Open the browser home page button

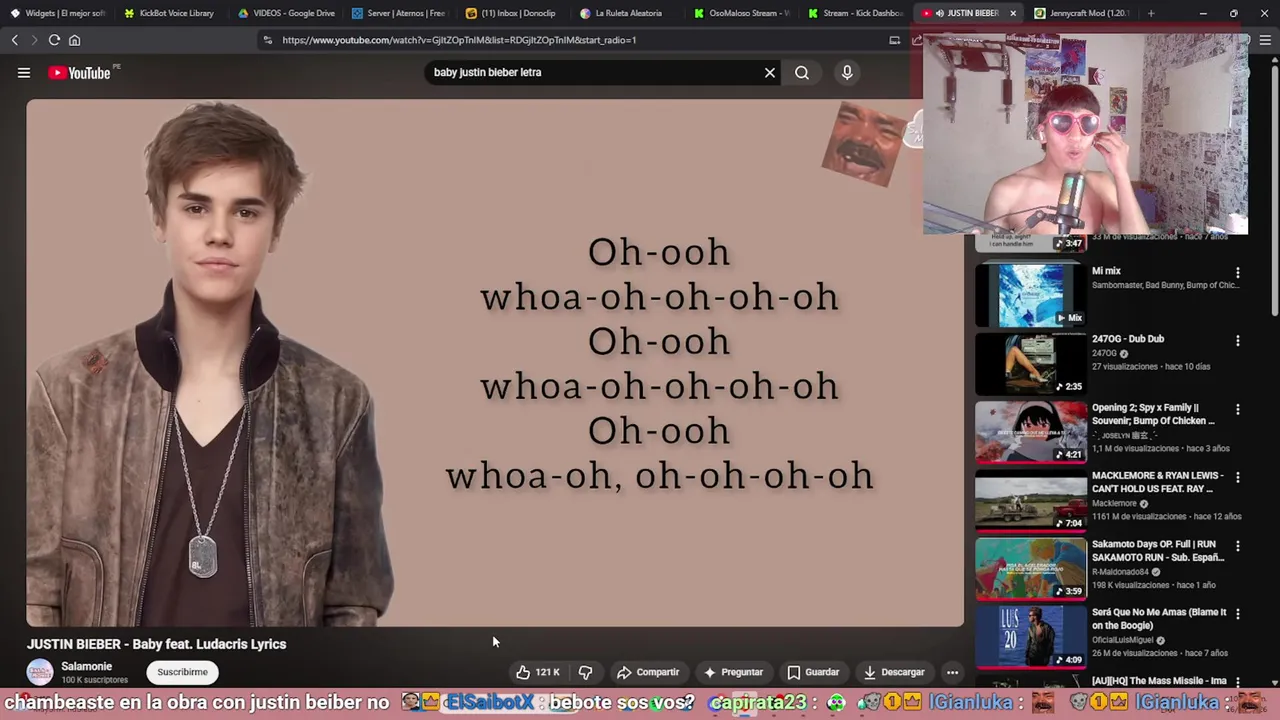(x=74, y=40)
